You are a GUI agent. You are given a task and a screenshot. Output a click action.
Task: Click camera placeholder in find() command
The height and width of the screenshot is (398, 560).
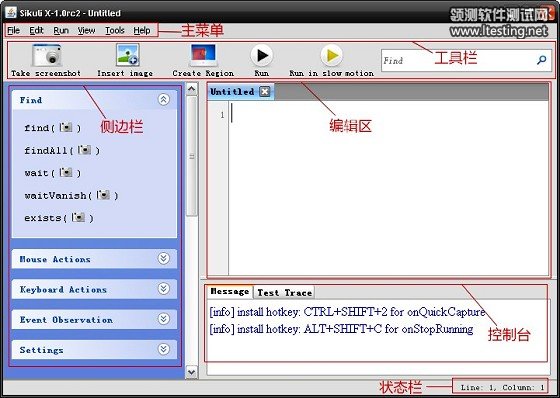tap(66, 127)
